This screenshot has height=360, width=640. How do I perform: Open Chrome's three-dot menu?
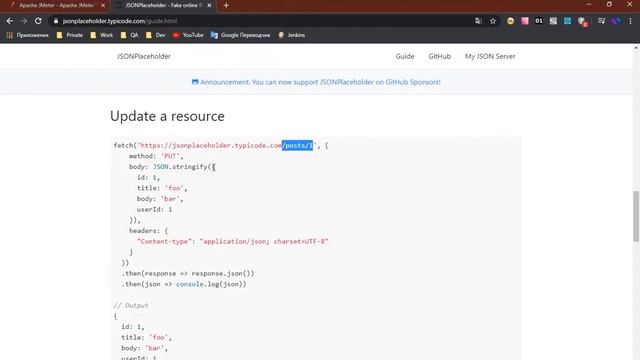(630, 21)
